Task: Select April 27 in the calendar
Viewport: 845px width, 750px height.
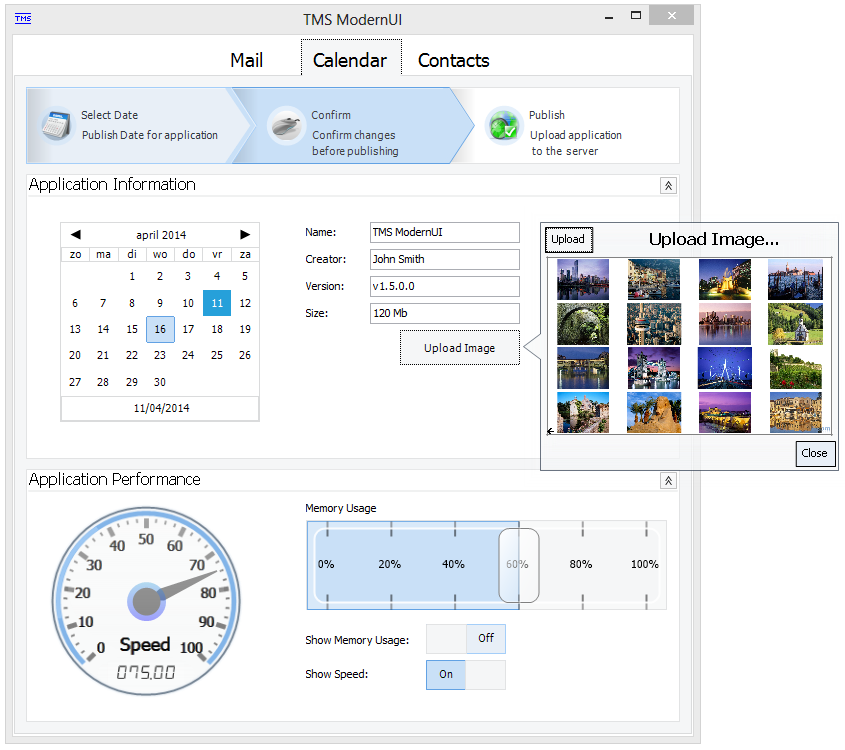Action: (75, 382)
